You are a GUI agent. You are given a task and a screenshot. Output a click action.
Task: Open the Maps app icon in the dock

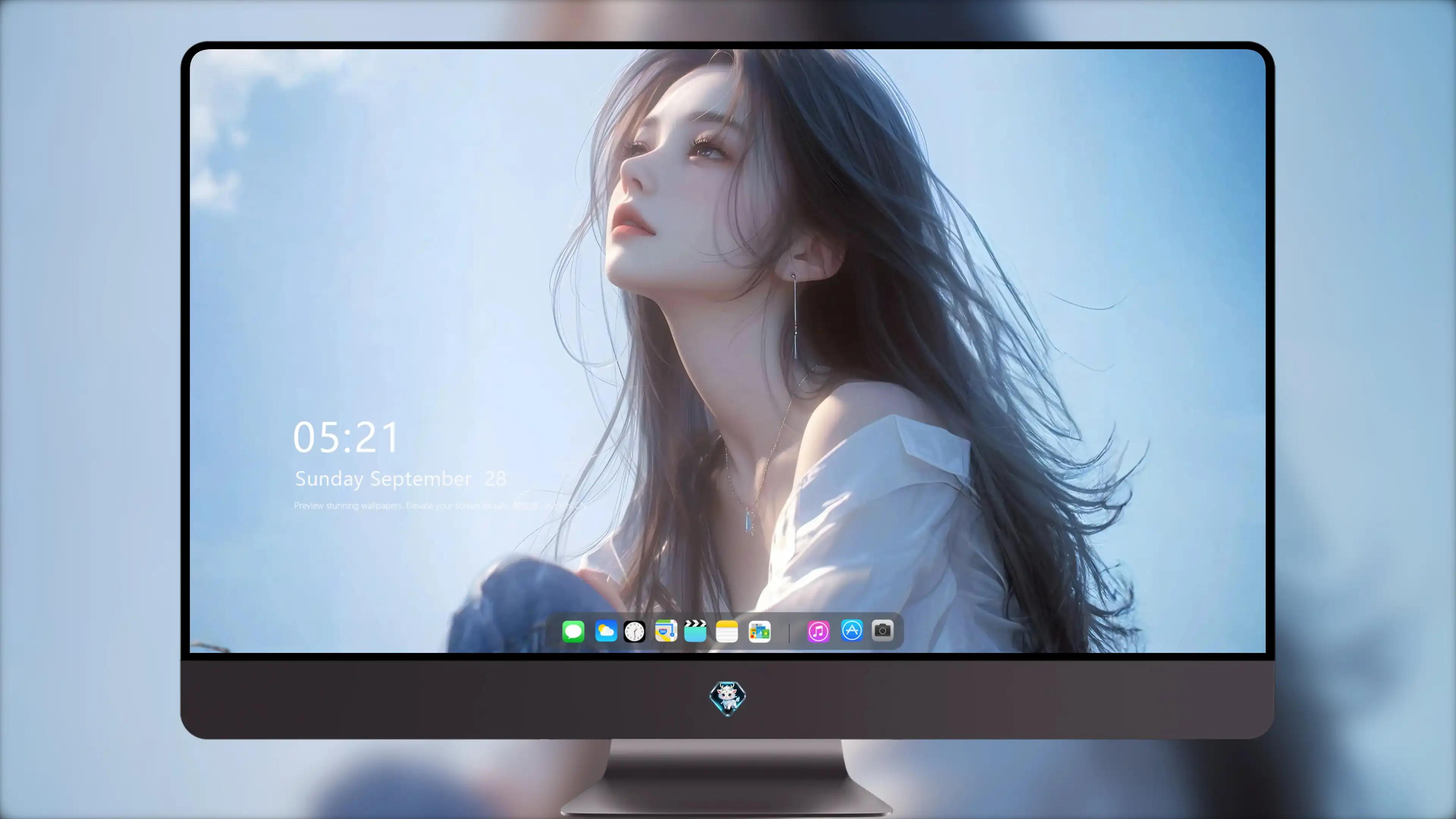click(666, 631)
